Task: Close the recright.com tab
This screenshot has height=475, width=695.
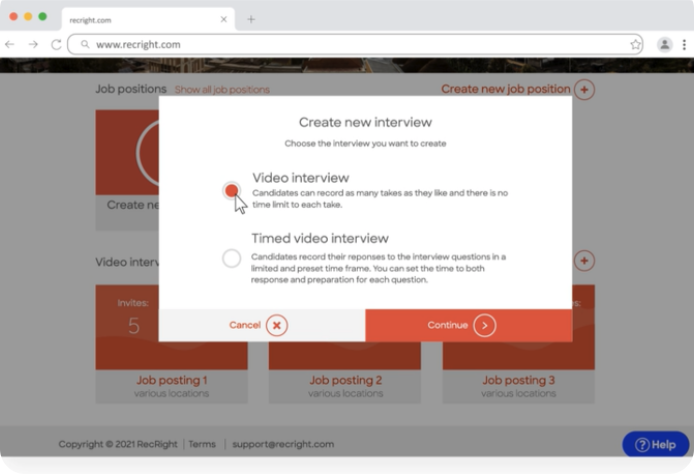Action: point(223,19)
